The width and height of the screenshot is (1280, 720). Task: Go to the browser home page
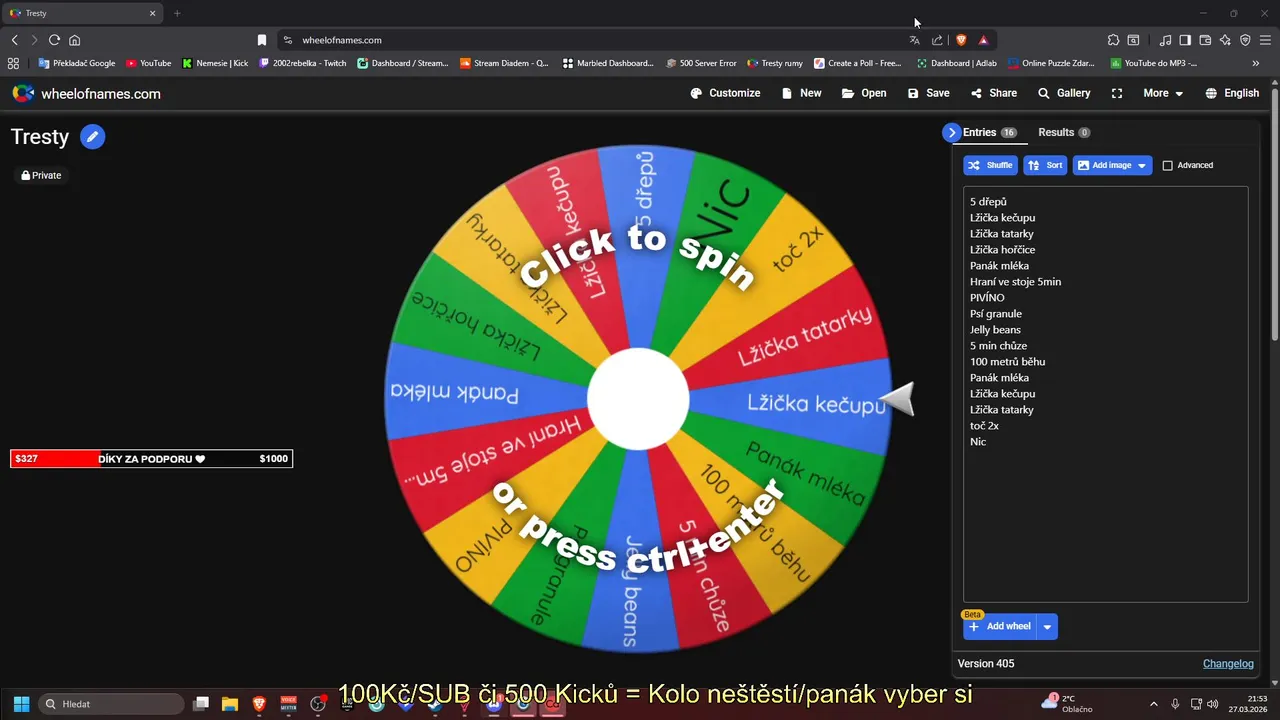tap(74, 40)
